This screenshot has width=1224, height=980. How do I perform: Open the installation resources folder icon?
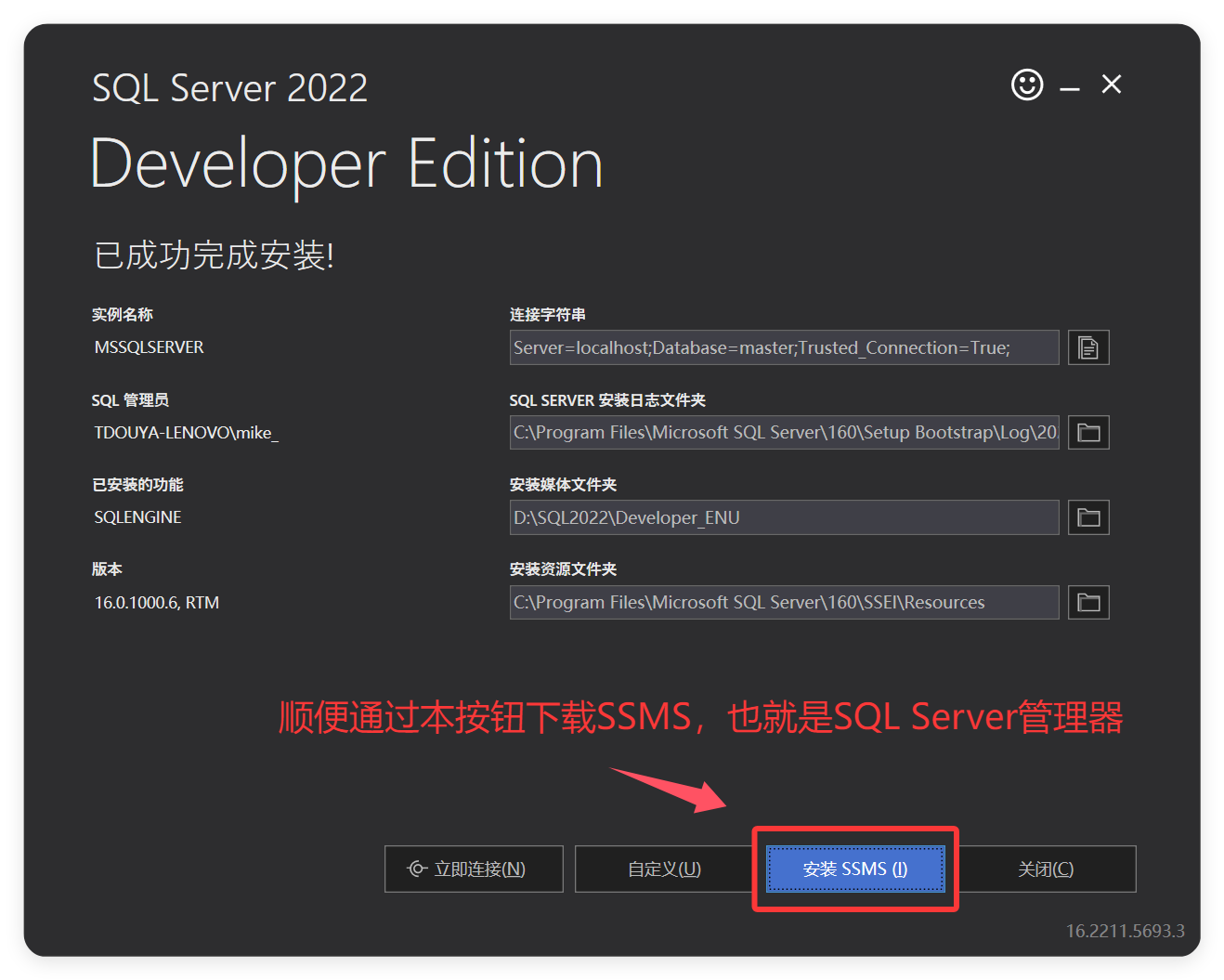coord(1088,602)
